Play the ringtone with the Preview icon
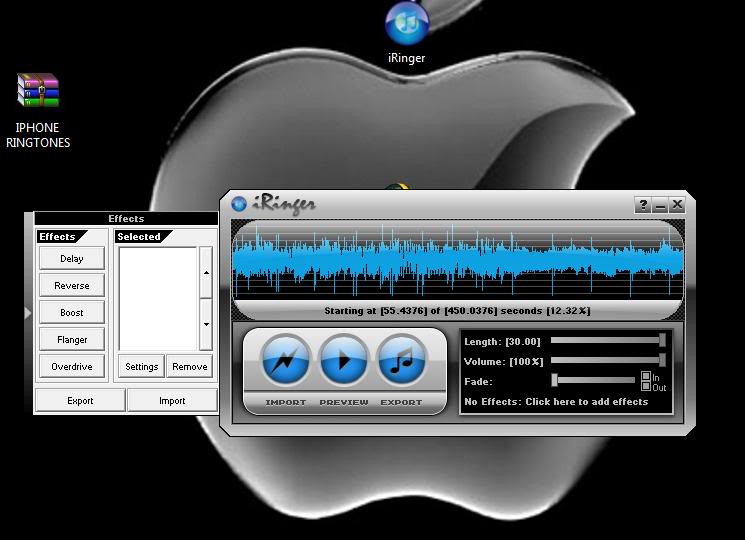 (344, 360)
